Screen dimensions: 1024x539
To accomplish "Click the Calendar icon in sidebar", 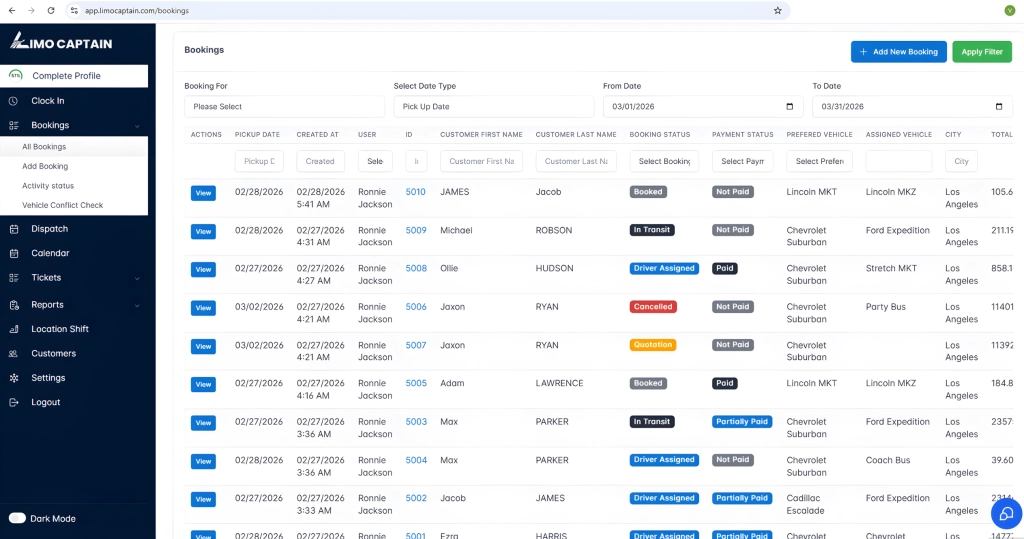I will pos(14,254).
